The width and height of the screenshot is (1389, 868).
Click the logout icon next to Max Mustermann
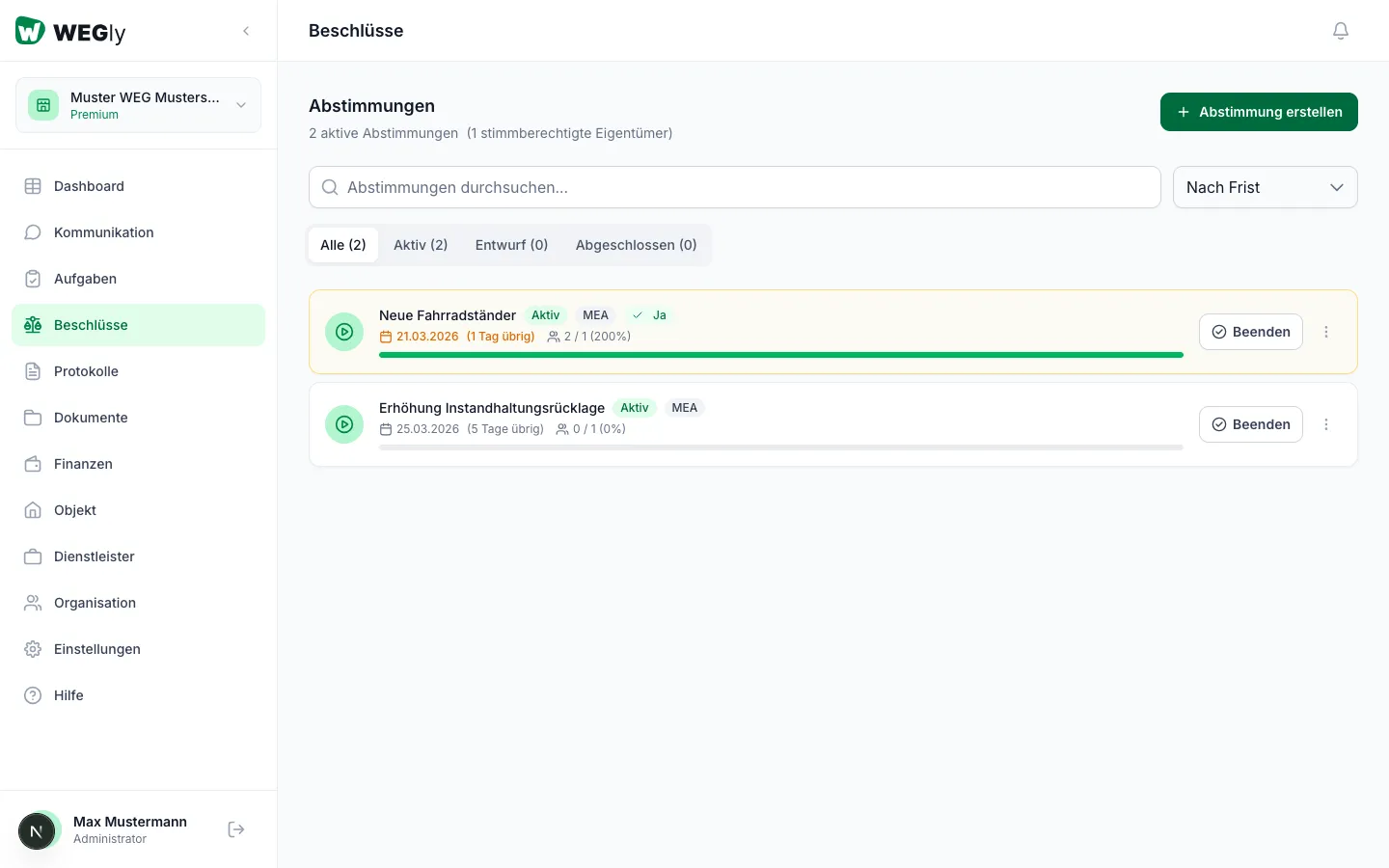(236, 829)
